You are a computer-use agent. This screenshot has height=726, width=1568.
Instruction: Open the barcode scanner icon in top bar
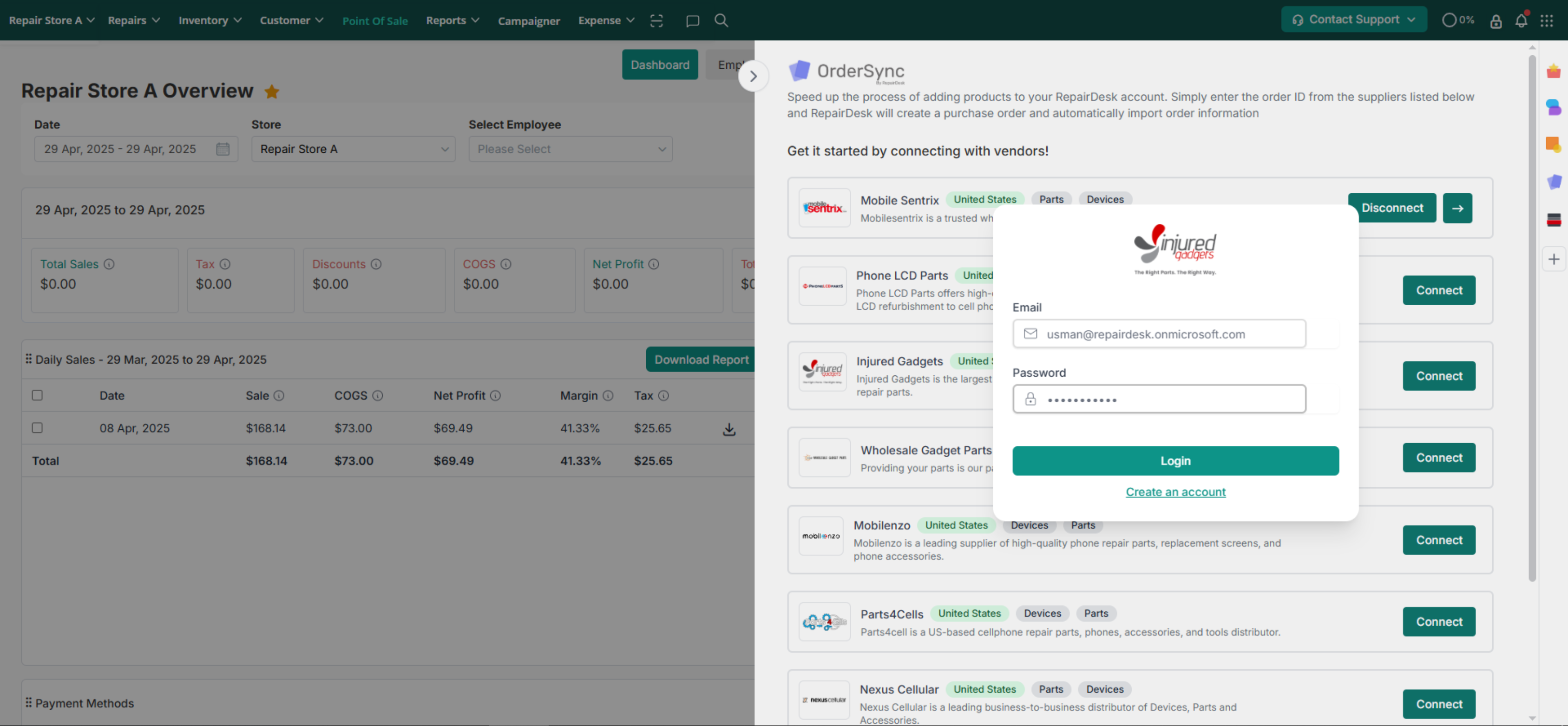pos(656,21)
